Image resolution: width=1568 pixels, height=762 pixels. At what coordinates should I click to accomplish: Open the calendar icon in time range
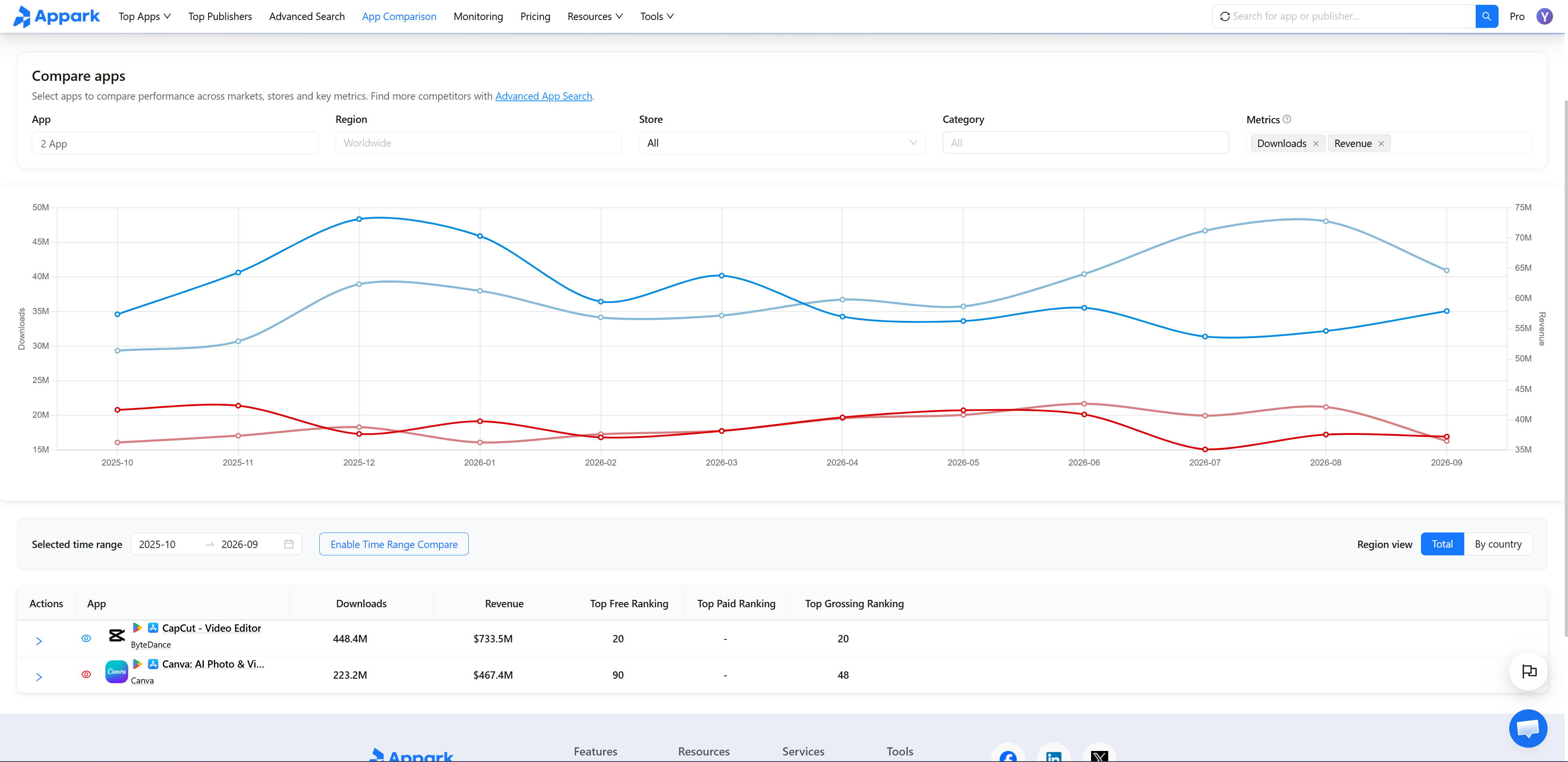289,544
